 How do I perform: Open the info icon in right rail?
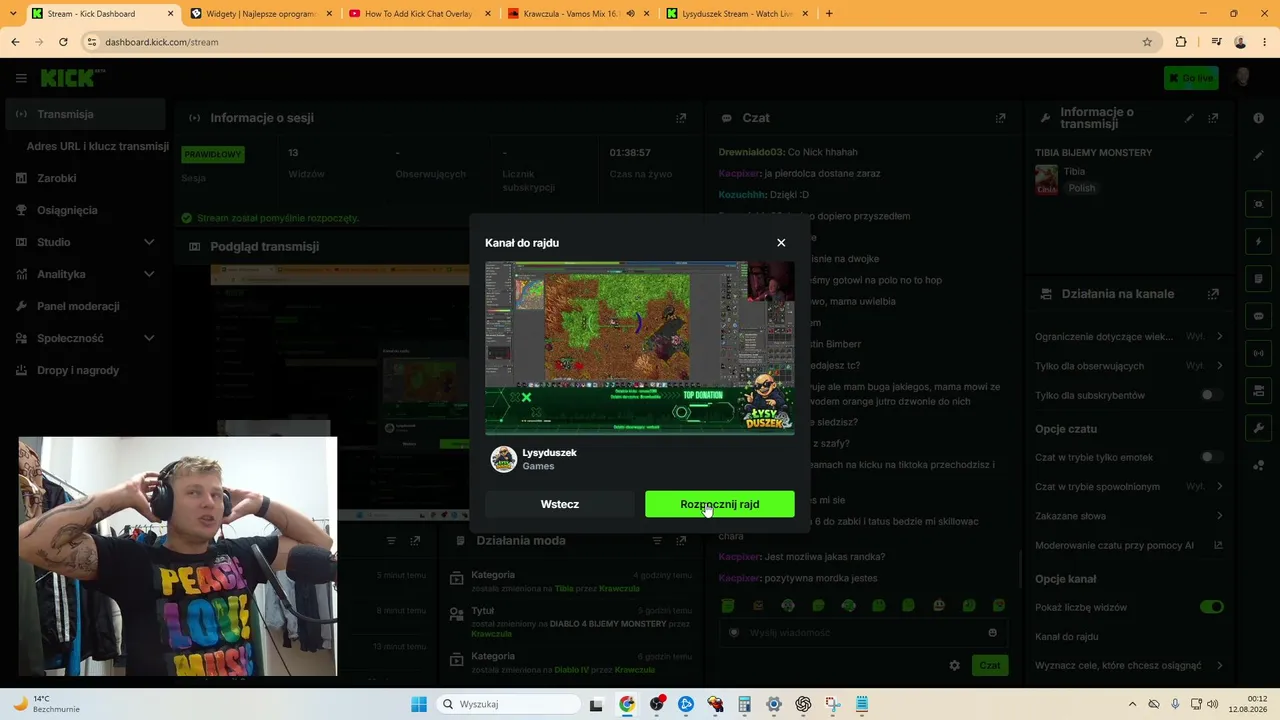point(1259,118)
